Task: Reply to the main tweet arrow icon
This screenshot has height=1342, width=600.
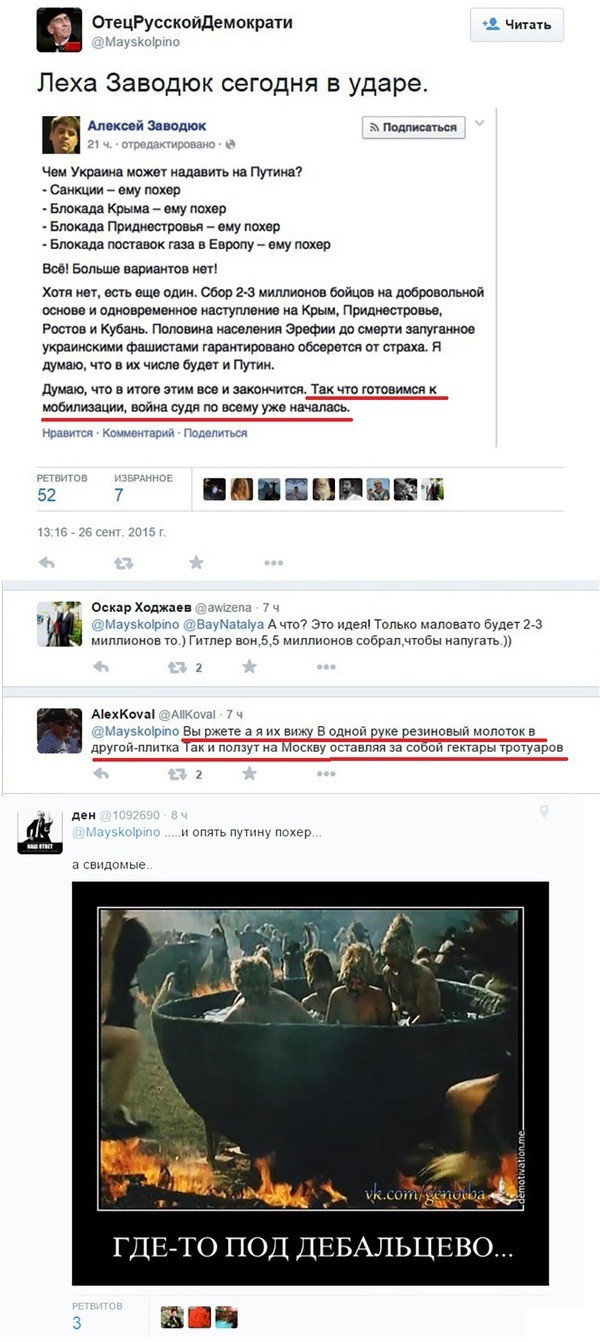Action: (46, 563)
